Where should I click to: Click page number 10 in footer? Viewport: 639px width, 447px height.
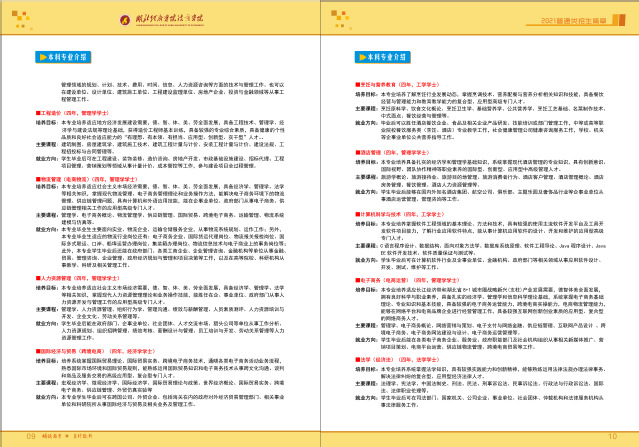[610, 436]
